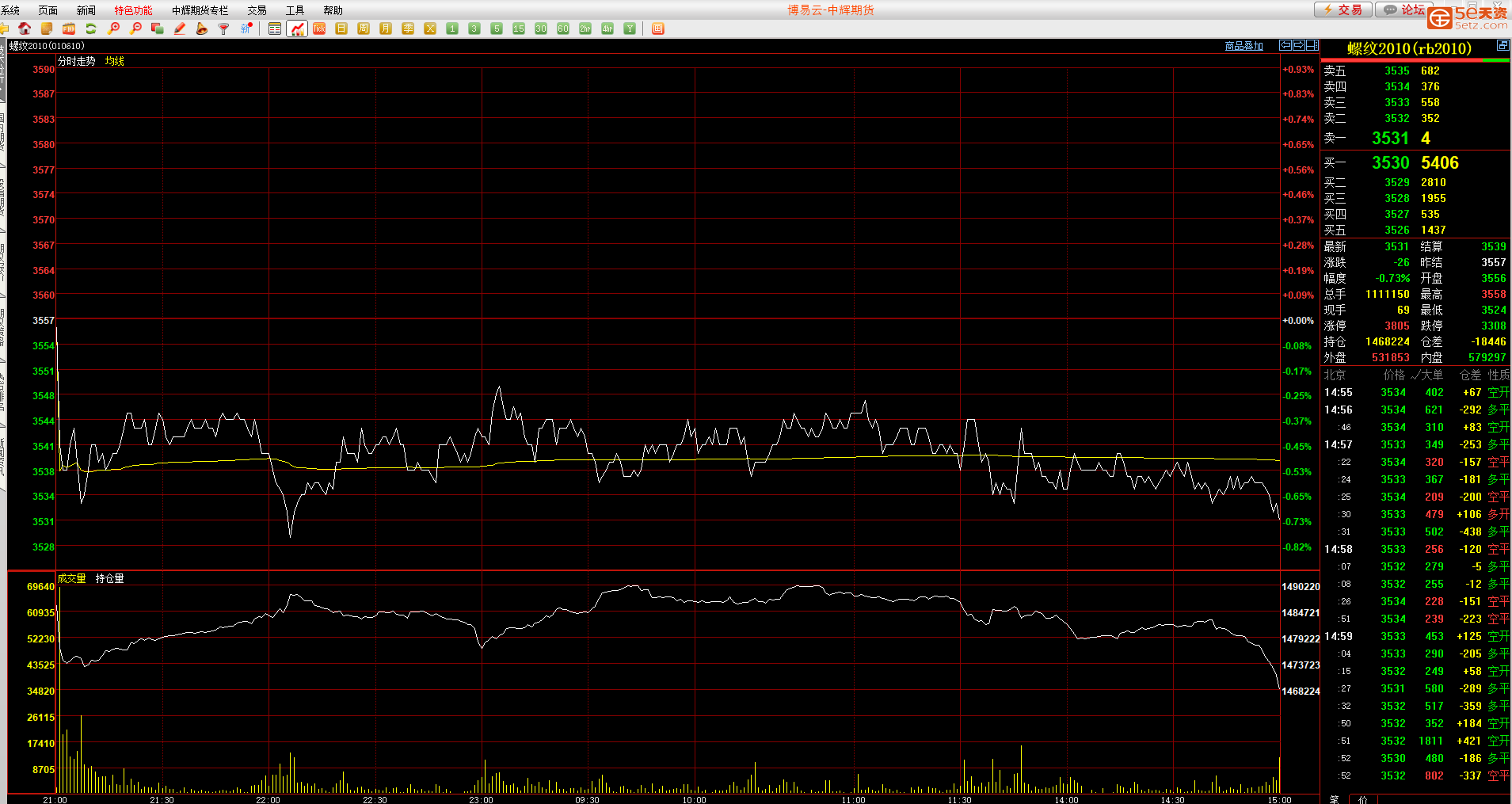Viewport: 1512px width, 804px height.
Task: Open the 特色功能 menu
Action: pyautogui.click(x=133, y=10)
